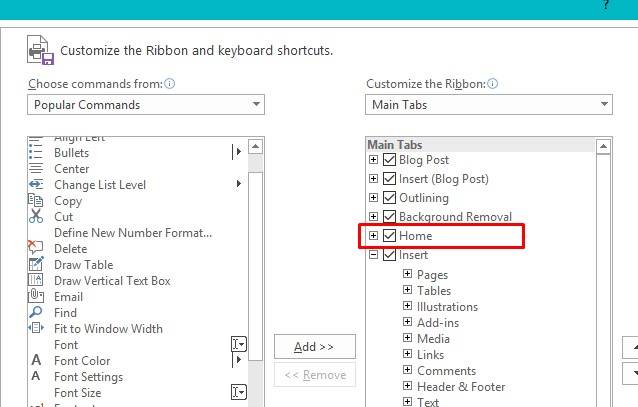Select the Illustrations label in tree

[x=447, y=306]
